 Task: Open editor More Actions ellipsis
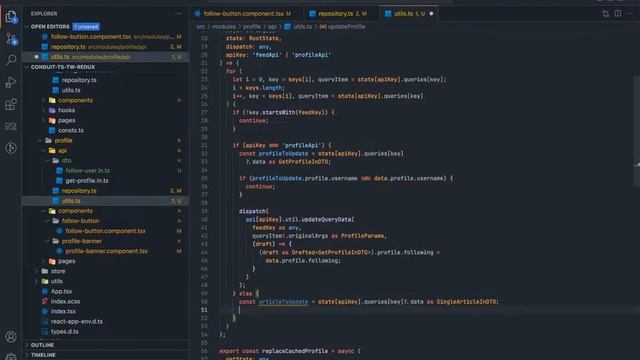630,13
